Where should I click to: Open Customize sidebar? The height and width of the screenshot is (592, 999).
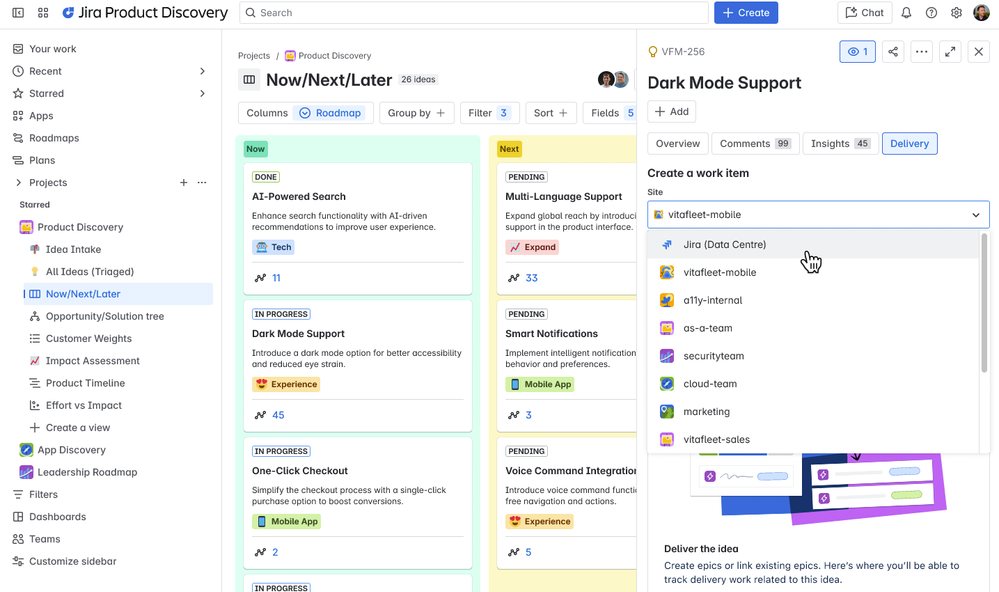(73, 561)
